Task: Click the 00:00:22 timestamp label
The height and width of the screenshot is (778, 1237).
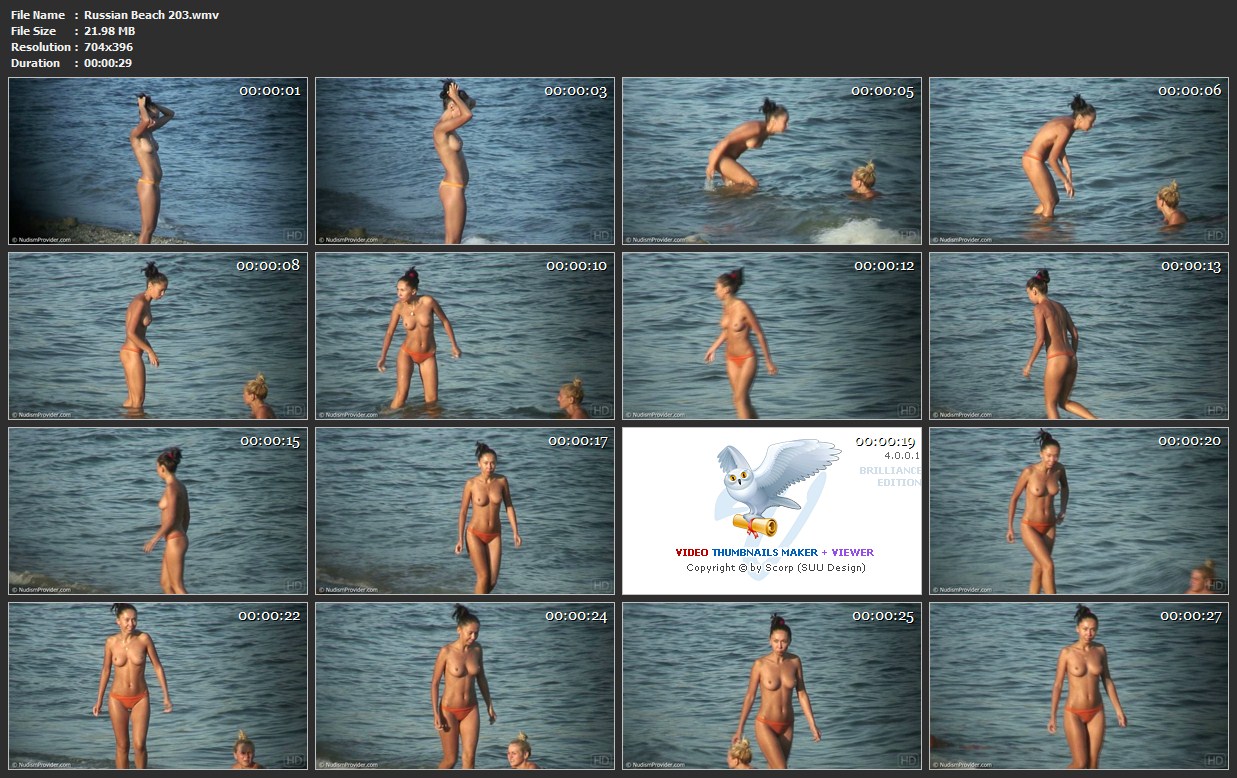Action: click(268, 616)
